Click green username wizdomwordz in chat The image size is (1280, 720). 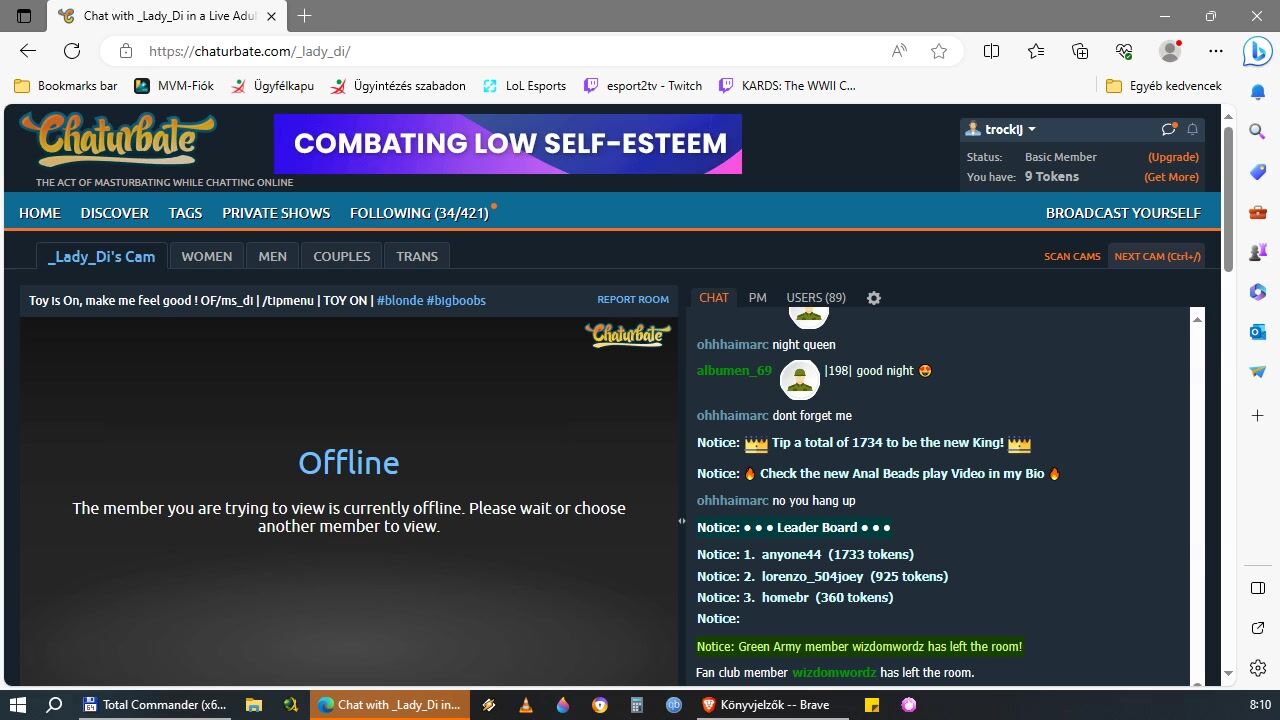click(834, 673)
